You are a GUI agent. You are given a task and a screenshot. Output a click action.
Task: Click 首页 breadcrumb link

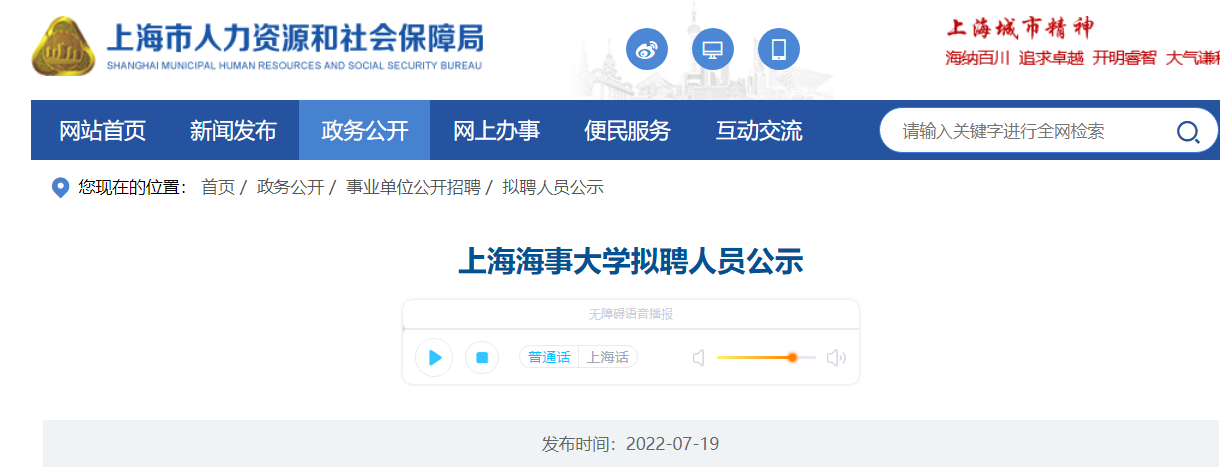coord(218,187)
